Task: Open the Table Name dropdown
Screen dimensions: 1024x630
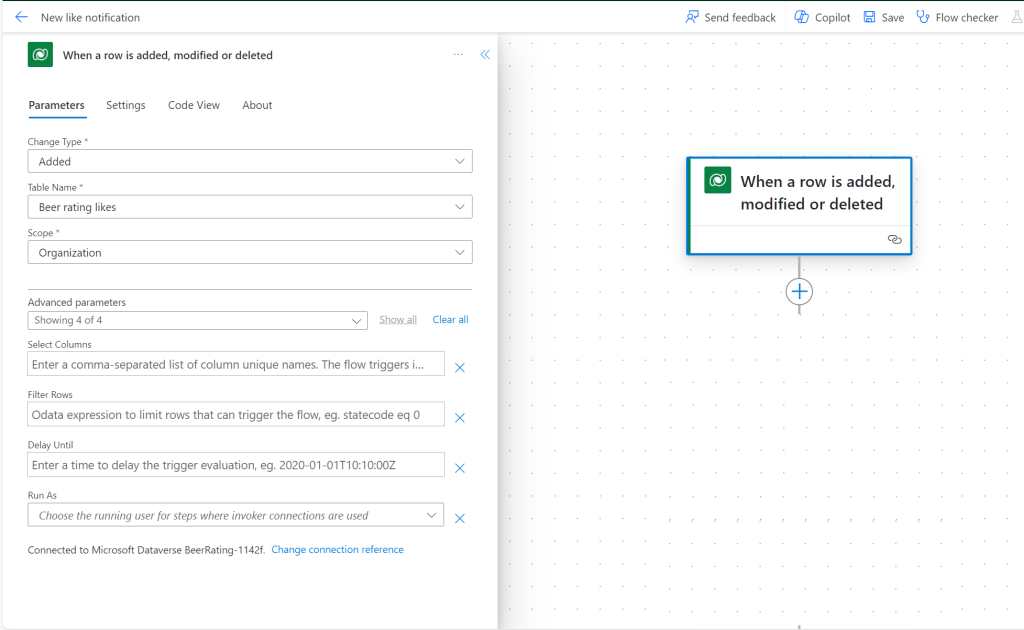Action: (x=250, y=207)
